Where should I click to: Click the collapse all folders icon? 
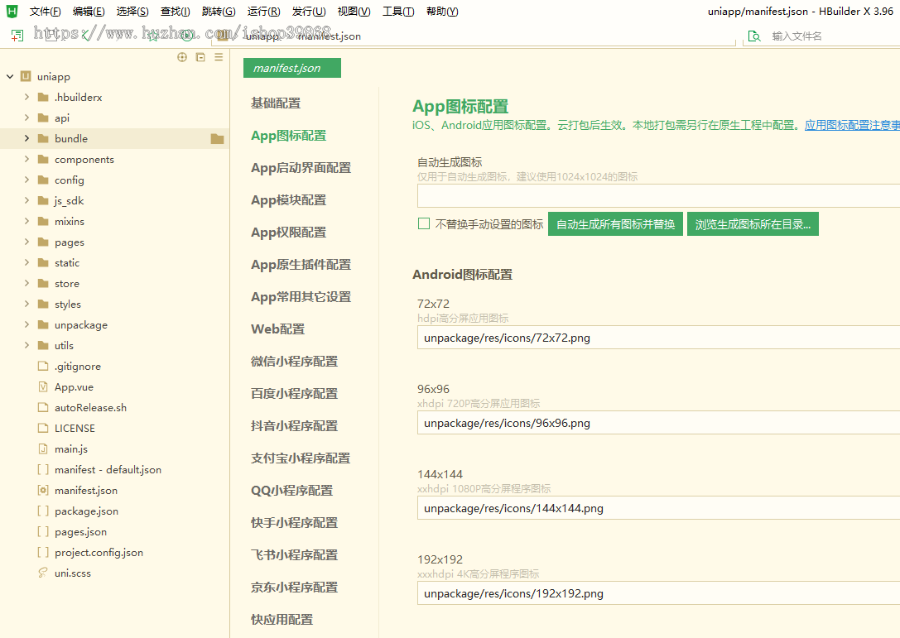200,57
